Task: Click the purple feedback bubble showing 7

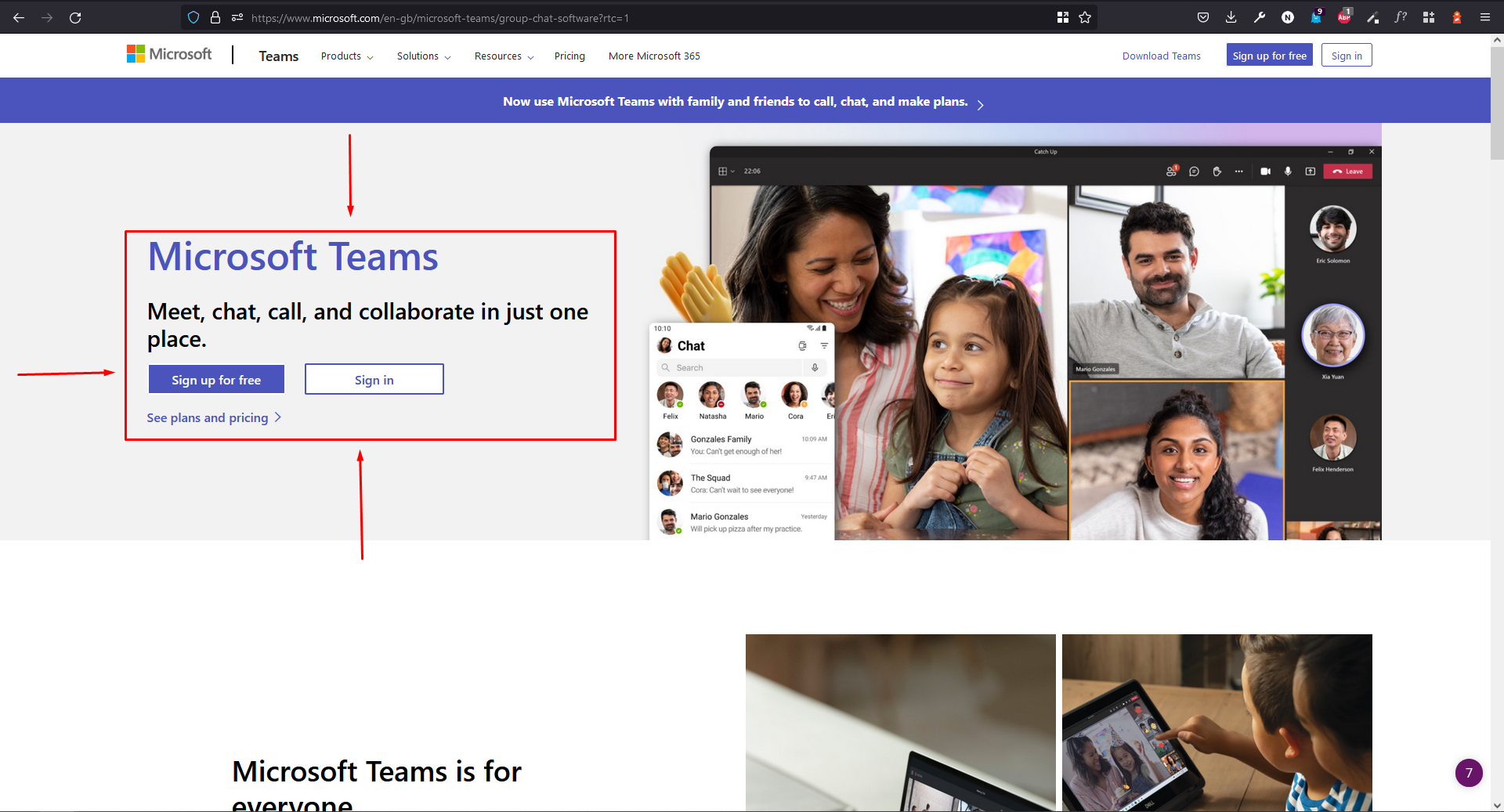Action: [1469, 773]
